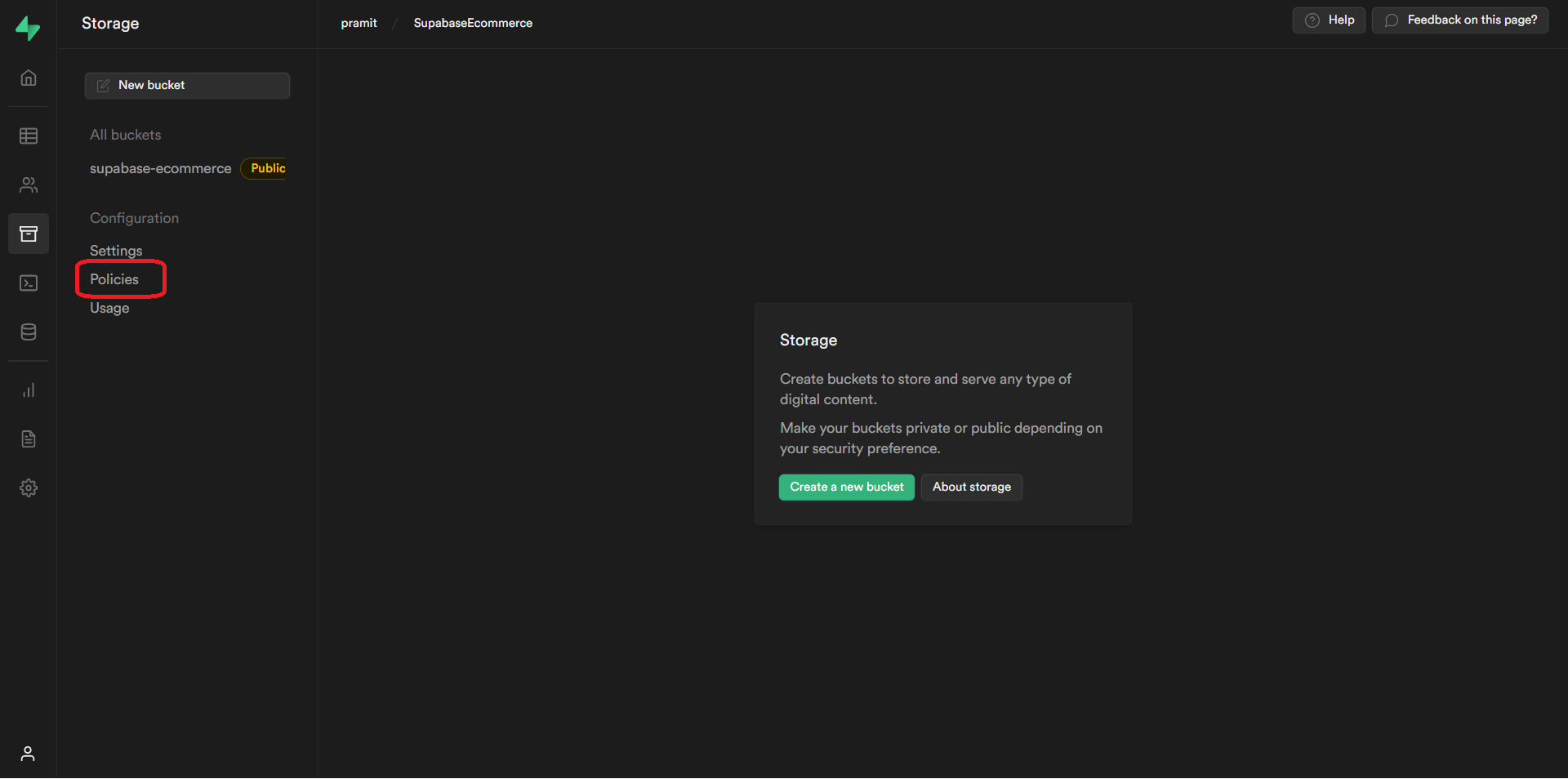Open the user account icon

(28, 754)
